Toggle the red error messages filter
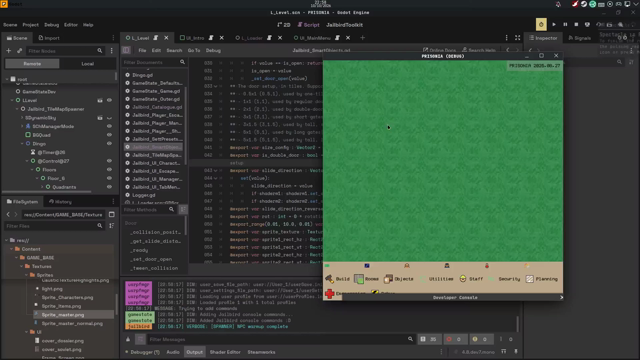640x360 pixels. pyautogui.click(x=454, y=339)
